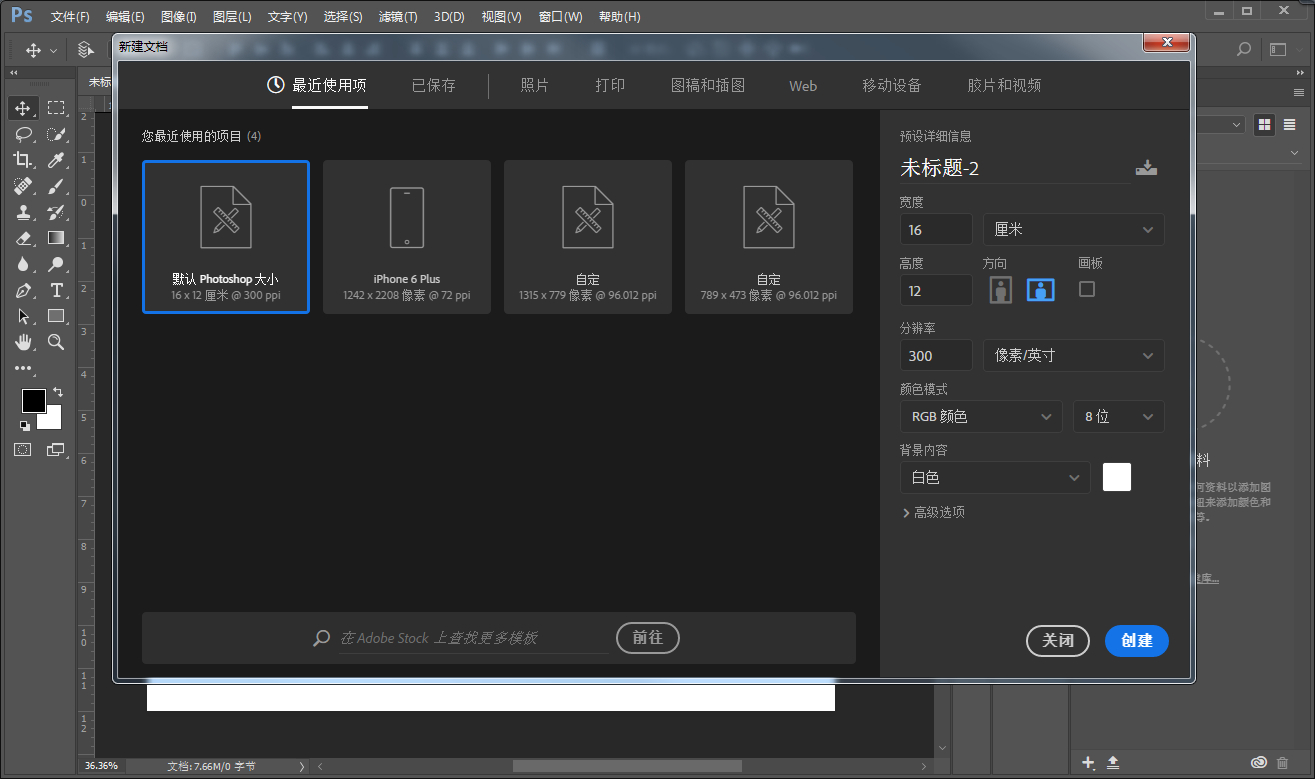This screenshot has width=1315, height=779.
Task: Activate the Hand tool
Action: coord(24,342)
